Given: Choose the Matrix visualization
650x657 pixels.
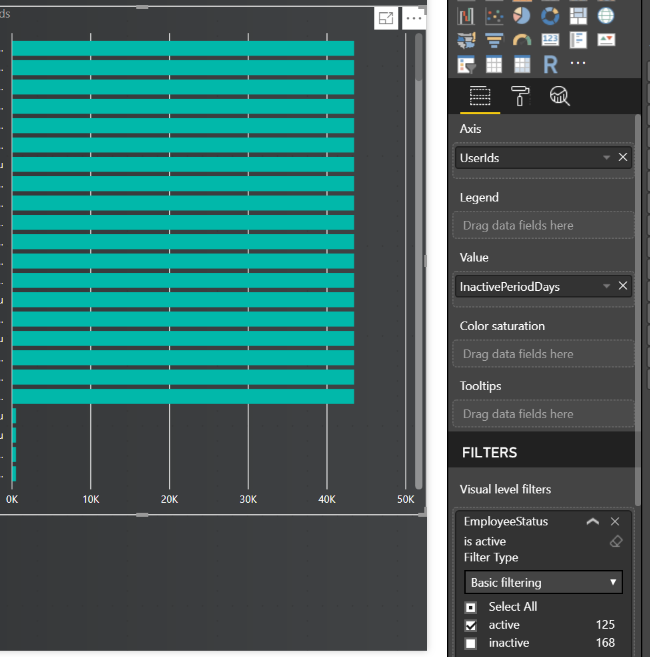Looking at the screenshot, I should tap(522, 65).
